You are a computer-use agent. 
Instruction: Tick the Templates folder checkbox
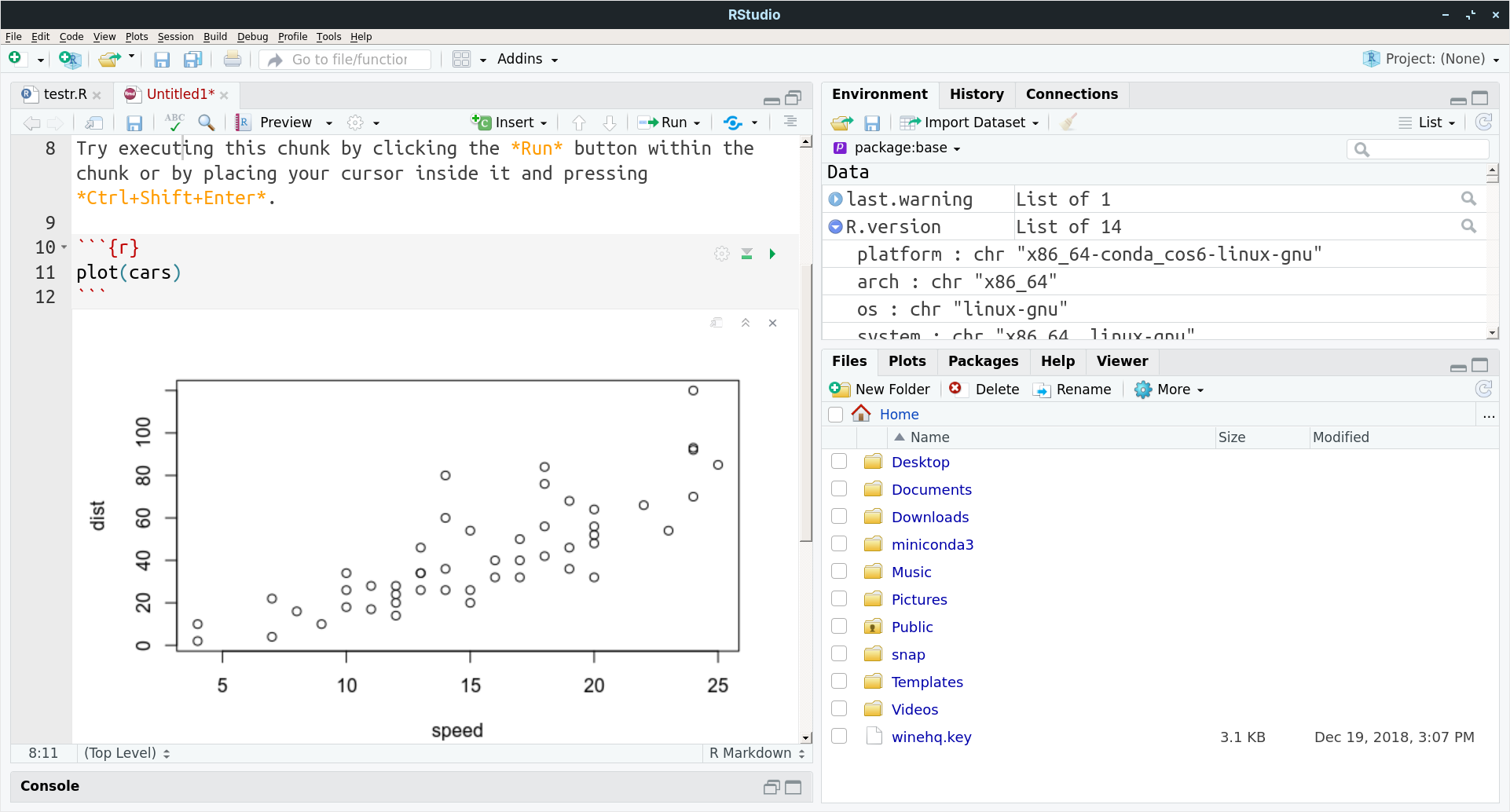point(839,682)
